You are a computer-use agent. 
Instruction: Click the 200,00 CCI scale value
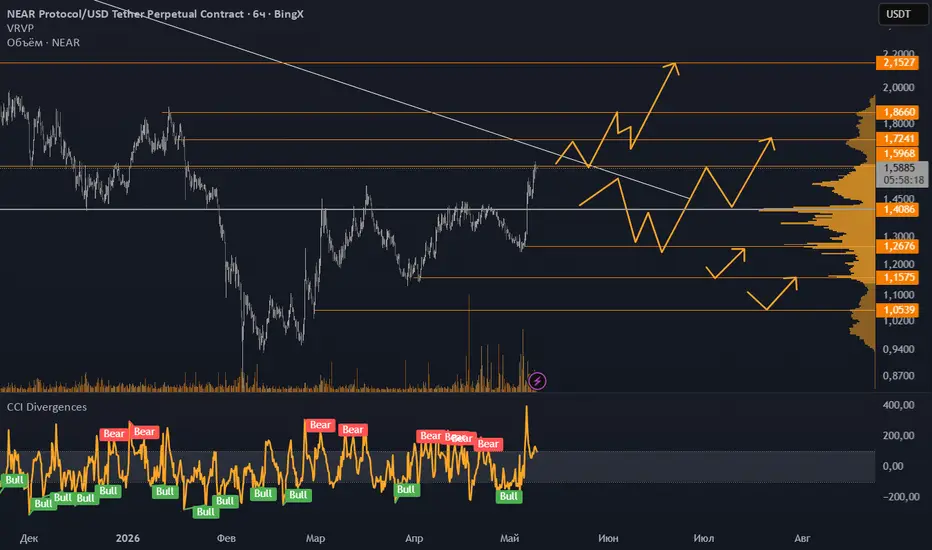pyautogui.click(x=899, y=435)
